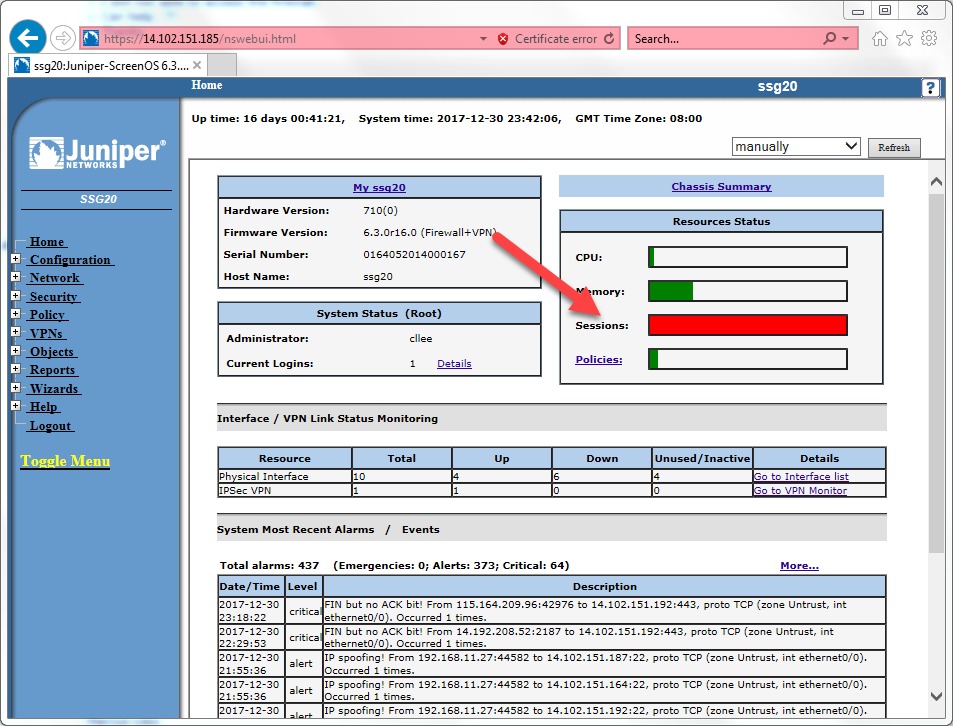Screen dimensions: 953x726
Task: Open the manually refresh interval dropdown
Action: pyautogui.click(x=796, y=146)
